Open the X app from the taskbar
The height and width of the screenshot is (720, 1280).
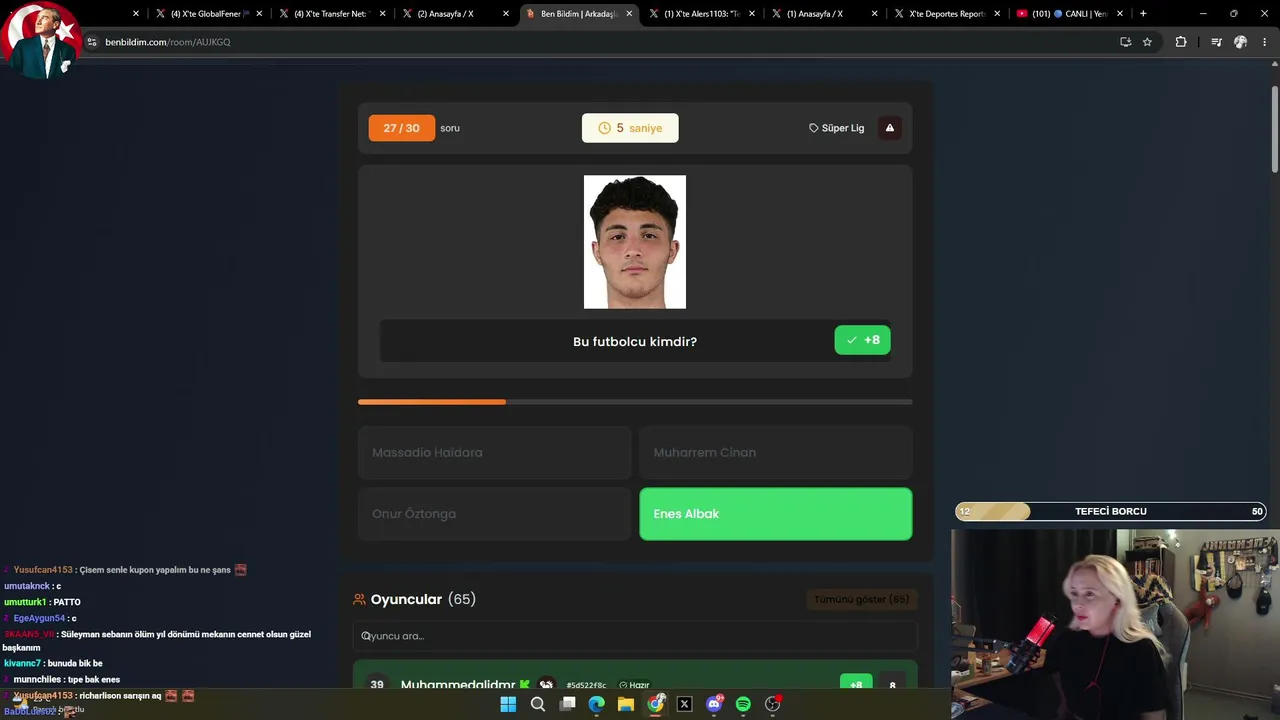[x=685, y=704]
